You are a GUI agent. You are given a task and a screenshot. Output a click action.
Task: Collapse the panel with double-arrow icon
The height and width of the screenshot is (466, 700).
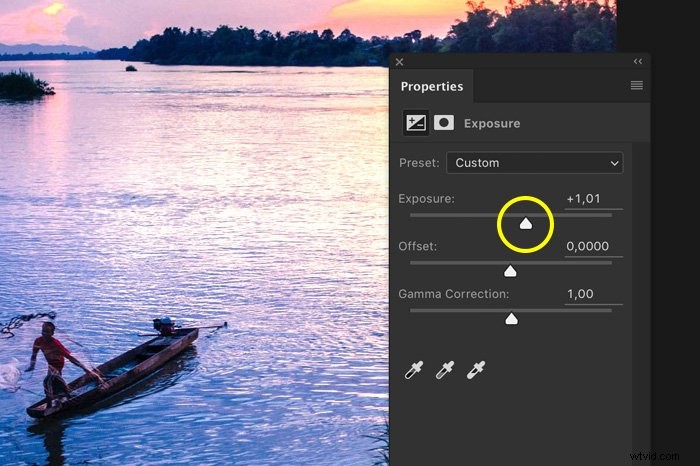[638, 62]
